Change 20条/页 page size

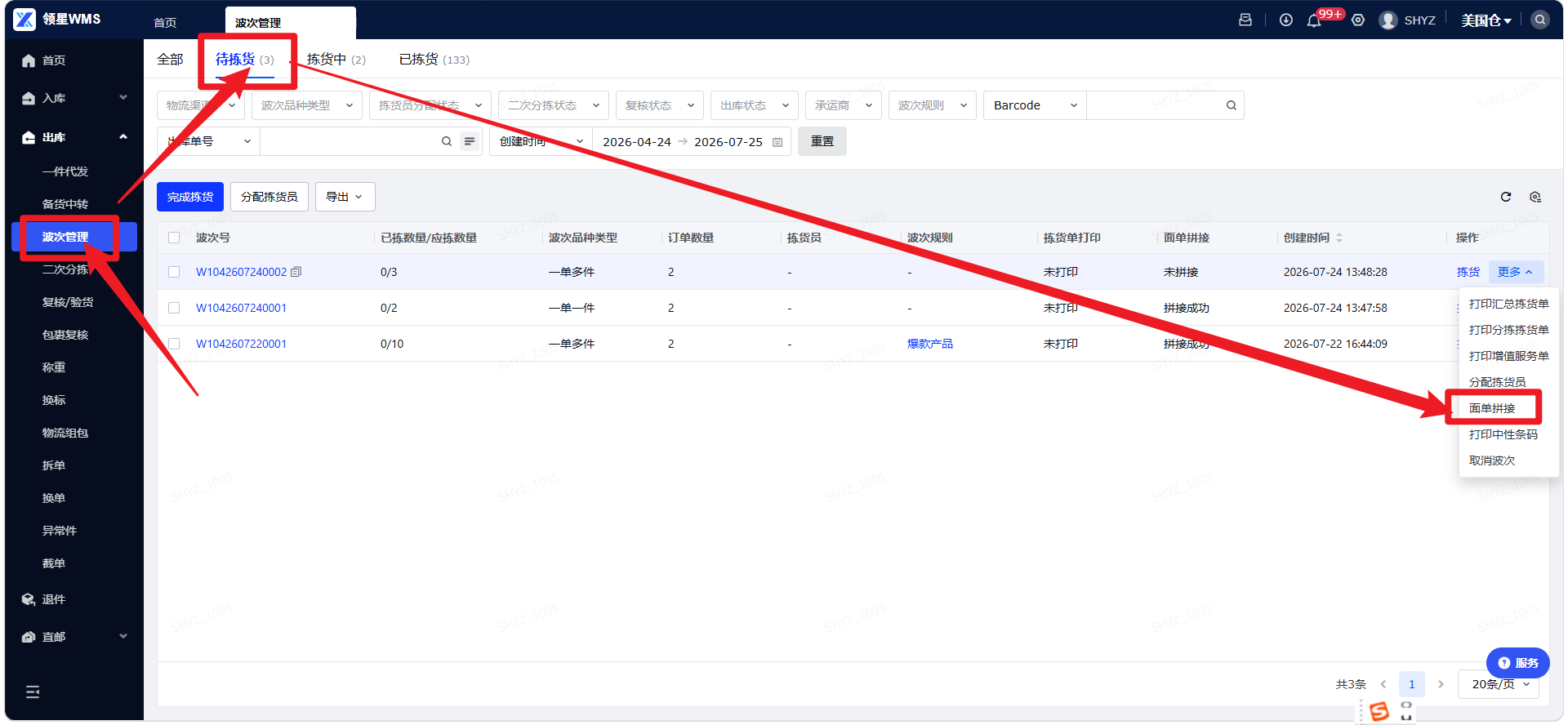1499,684
